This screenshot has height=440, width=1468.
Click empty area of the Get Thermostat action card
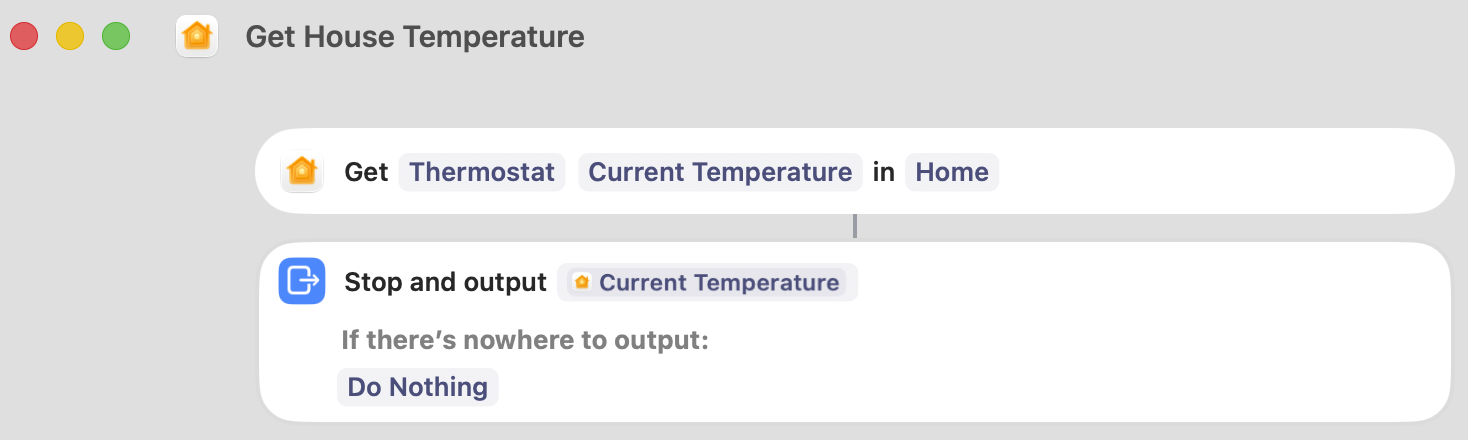(1200, 172)
